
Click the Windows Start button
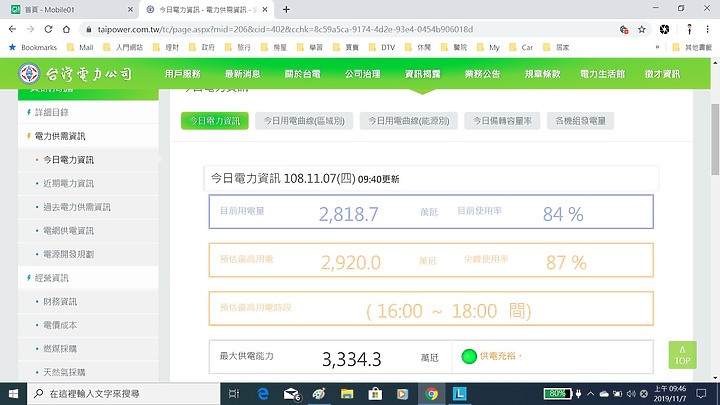pyautogui.click(x=13, y=394)
